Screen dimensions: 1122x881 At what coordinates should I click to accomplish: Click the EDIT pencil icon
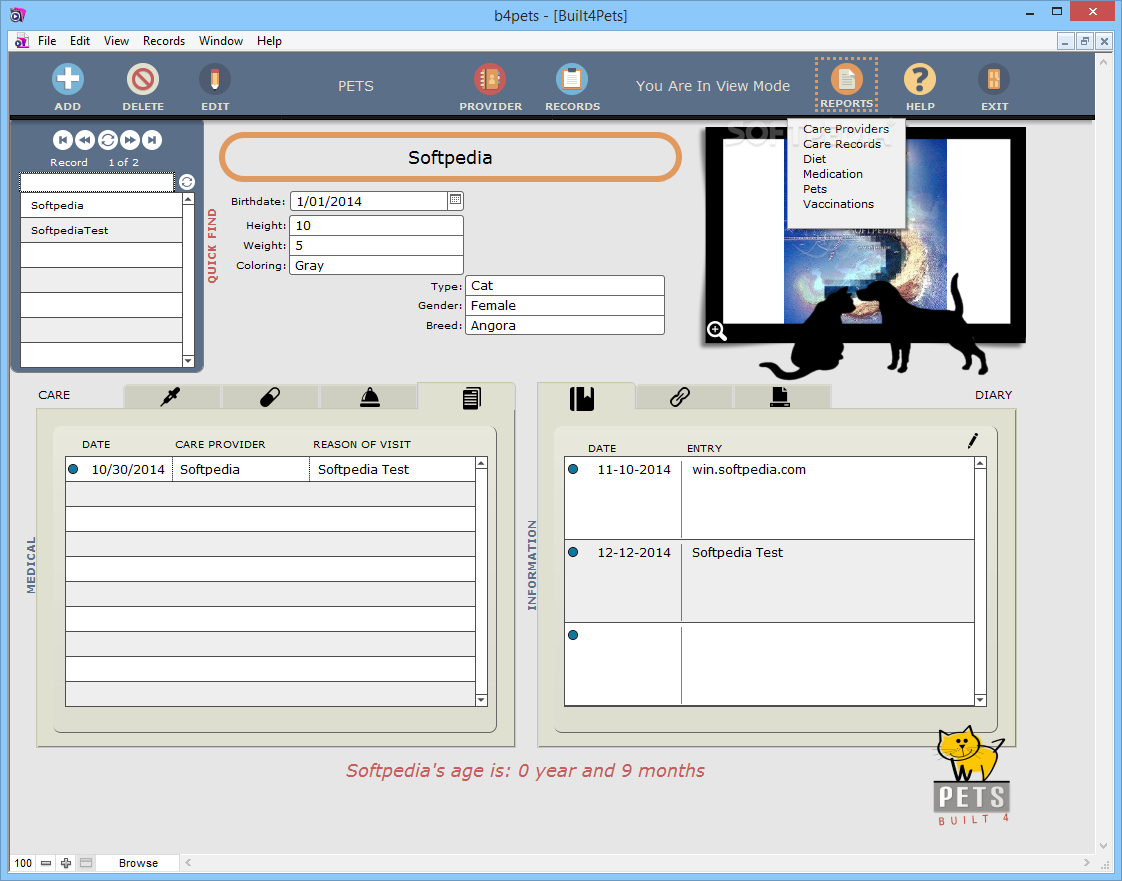215,79
